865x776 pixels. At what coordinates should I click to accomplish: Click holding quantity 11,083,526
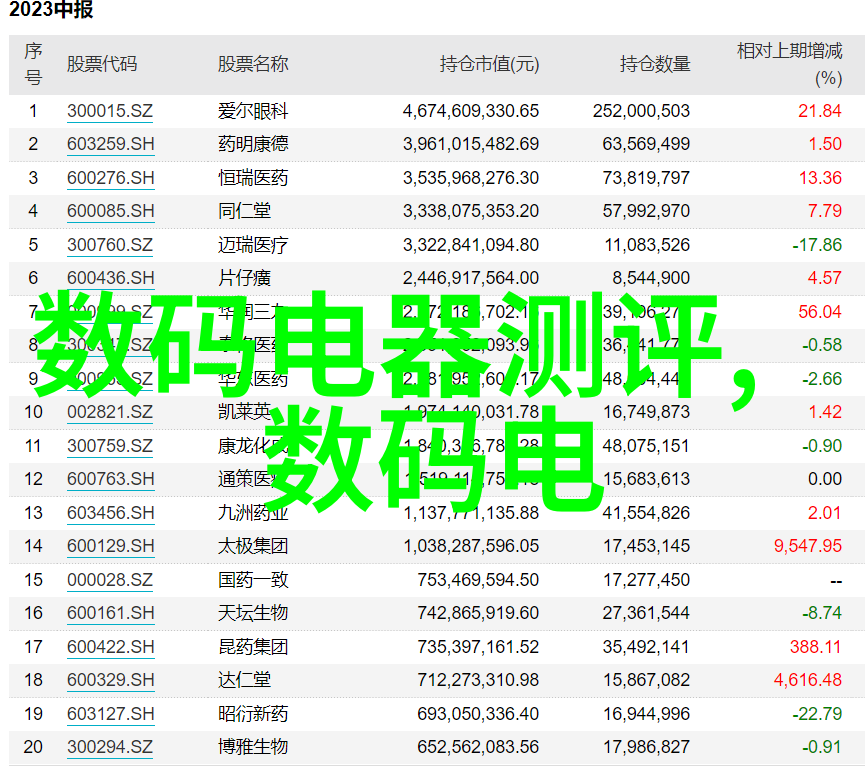(x=647, y=245)
